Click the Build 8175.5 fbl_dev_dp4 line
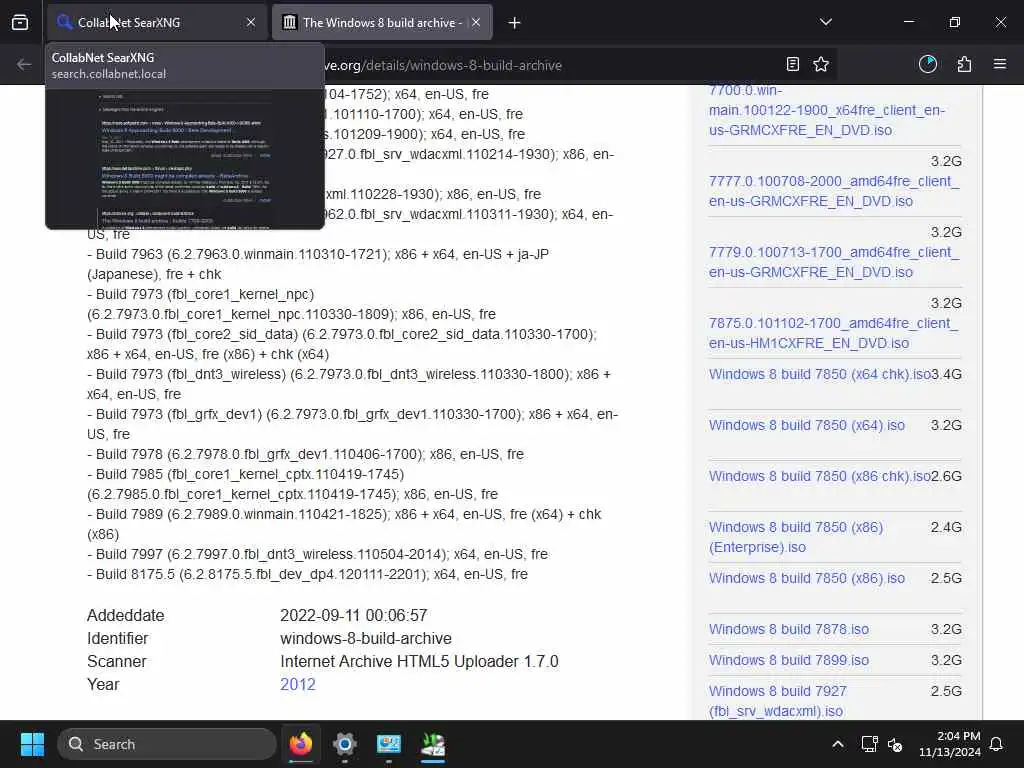1024x768 pixels. (x=307, y=574)
